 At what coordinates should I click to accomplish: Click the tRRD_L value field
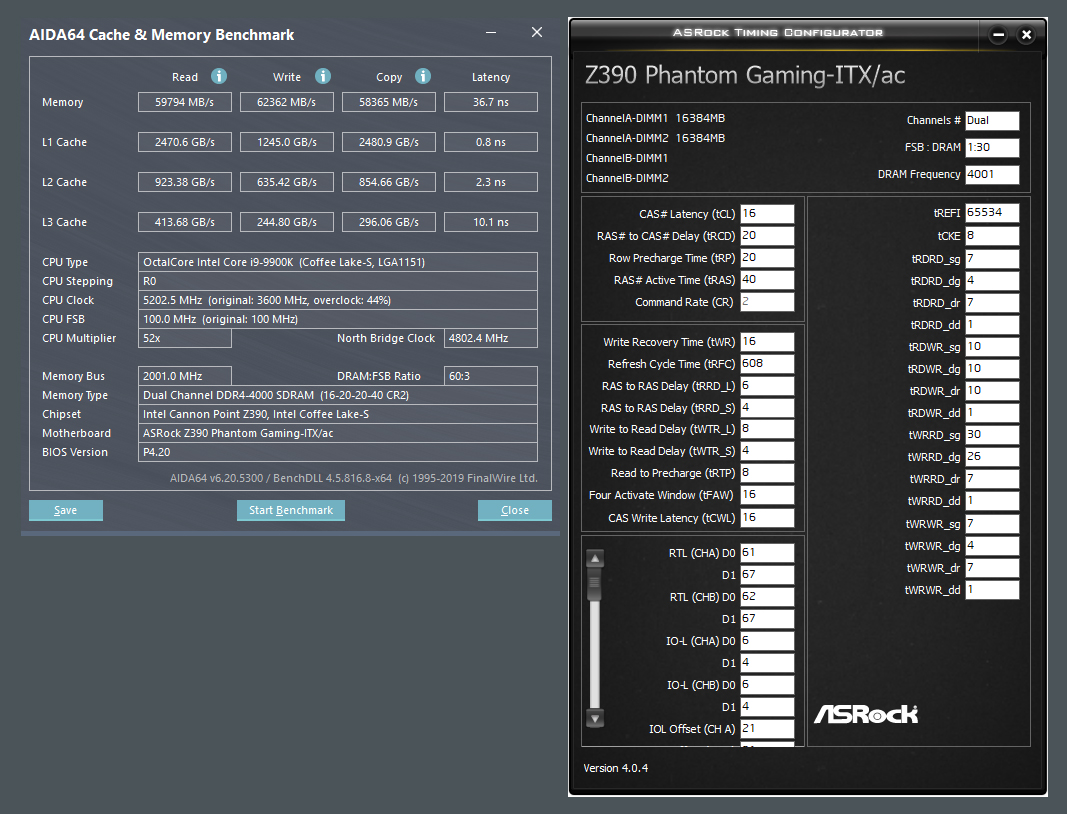[x=767, y=386]
